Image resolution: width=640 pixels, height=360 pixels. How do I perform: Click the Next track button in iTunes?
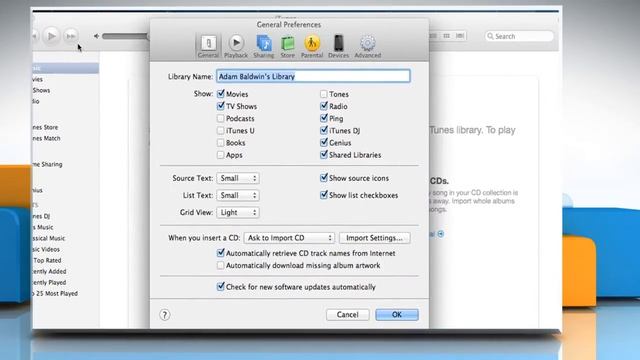tap(71, 36)
